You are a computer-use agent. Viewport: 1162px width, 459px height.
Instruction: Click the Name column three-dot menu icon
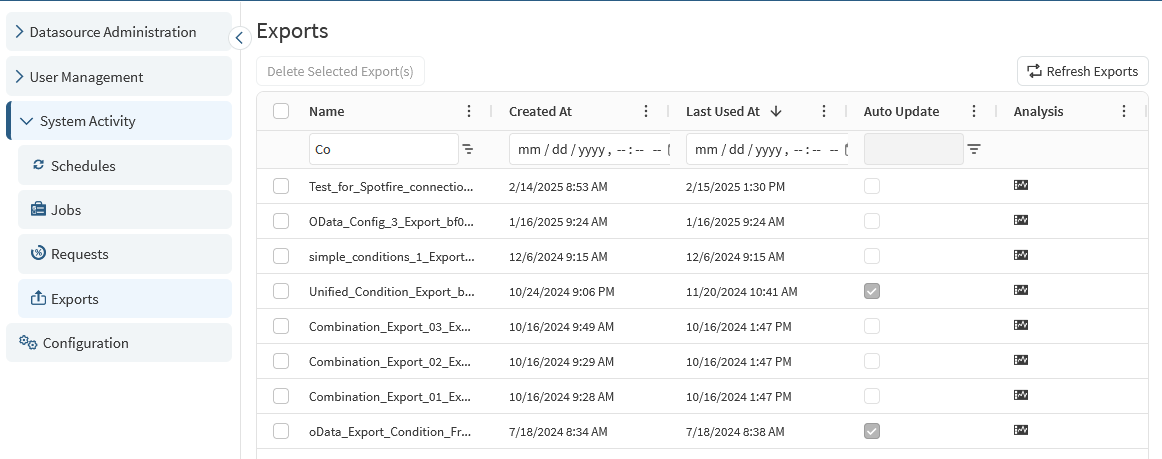click(469, 112)
